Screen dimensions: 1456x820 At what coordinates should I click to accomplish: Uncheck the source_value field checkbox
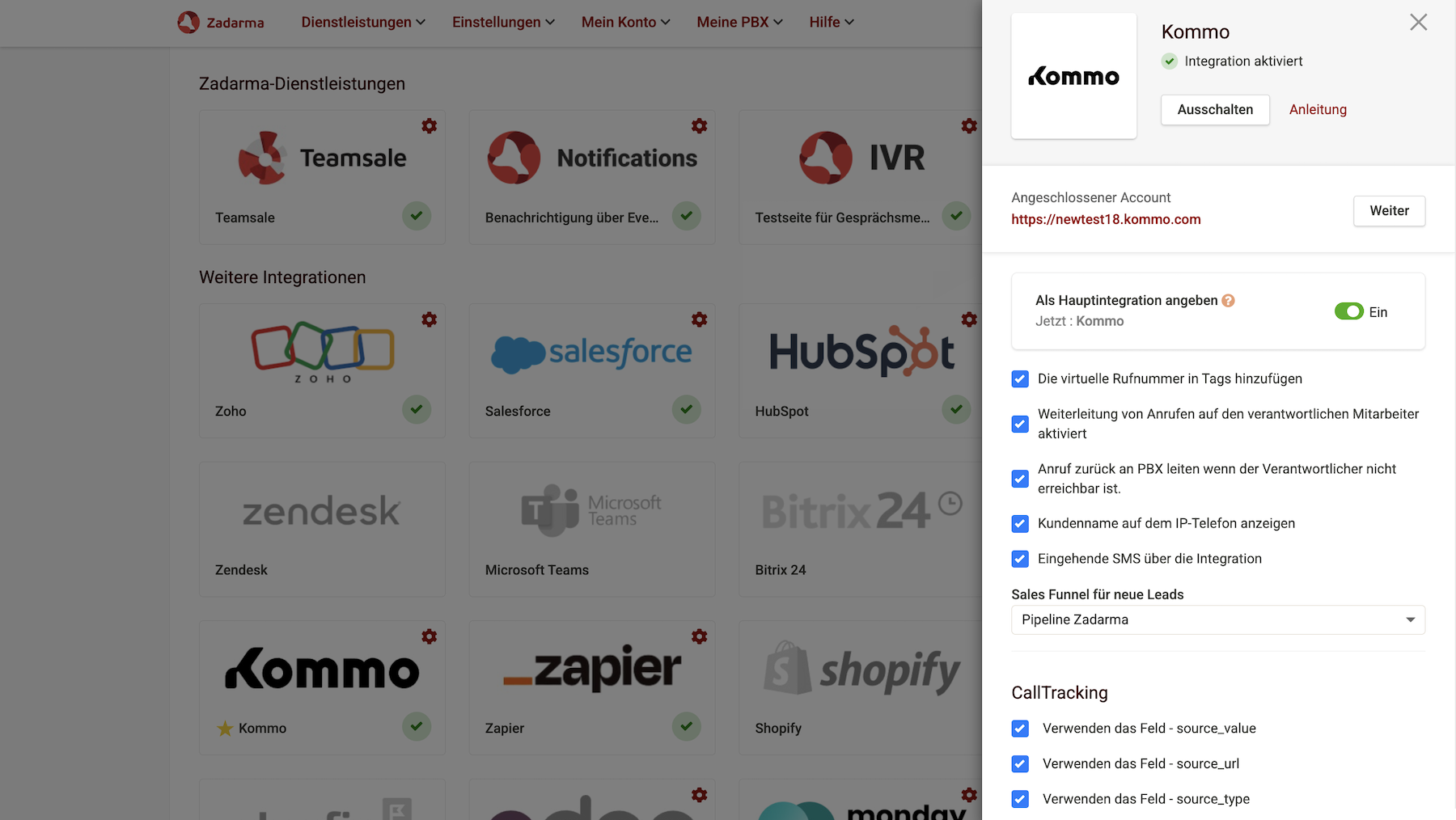click(1020, 729)
